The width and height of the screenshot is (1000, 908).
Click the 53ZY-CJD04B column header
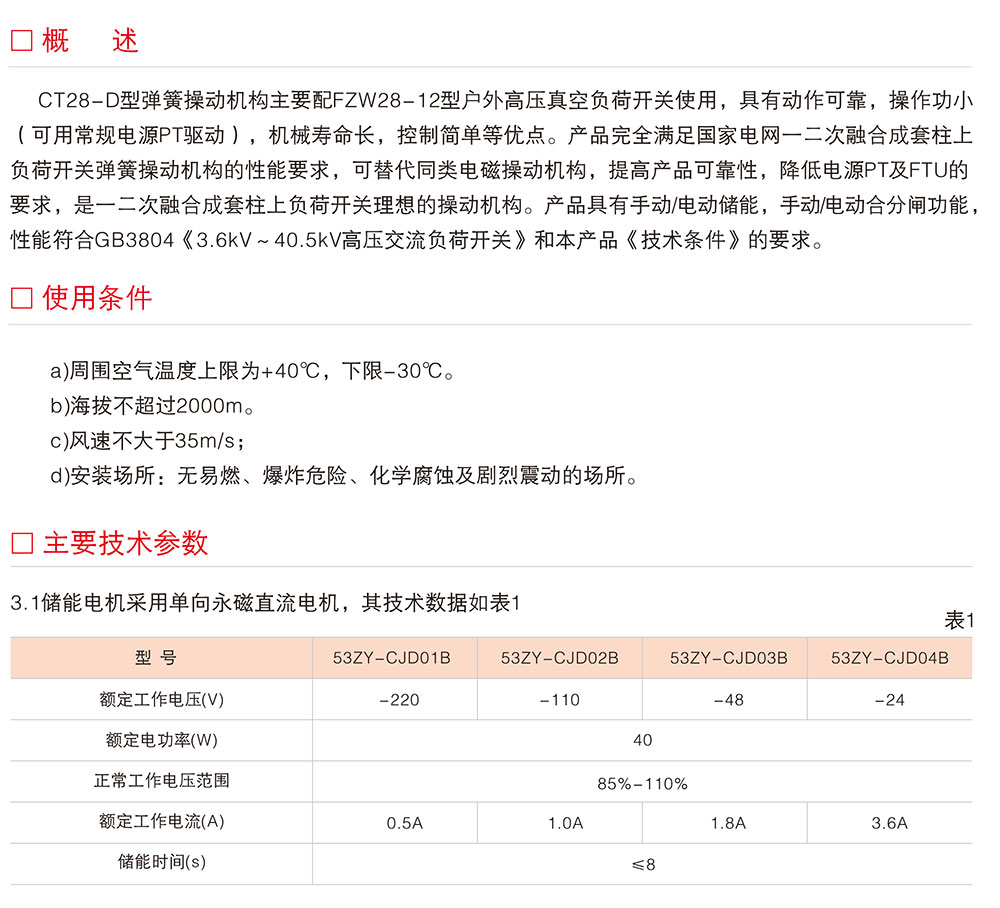pyautogui.click(x=890, y=658)
